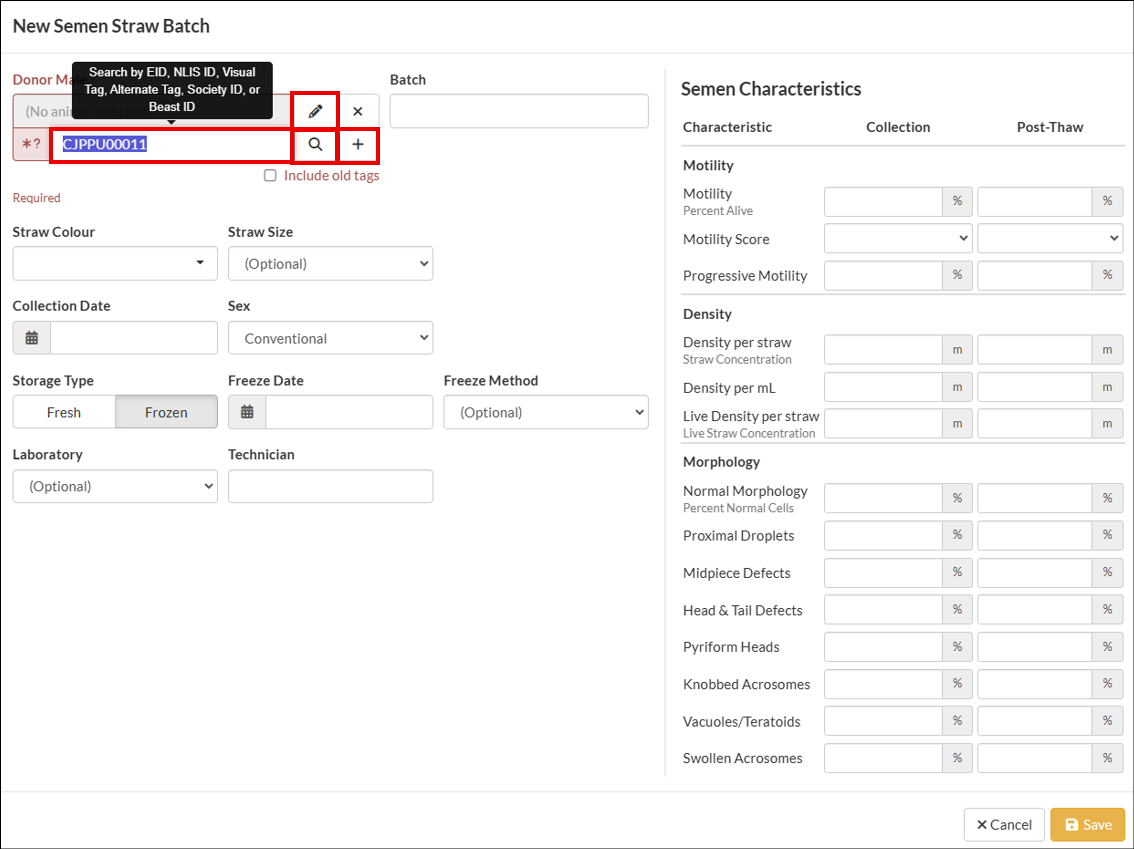
Task: Cancel the new semen straw batch
Action: pos(1003,824)
